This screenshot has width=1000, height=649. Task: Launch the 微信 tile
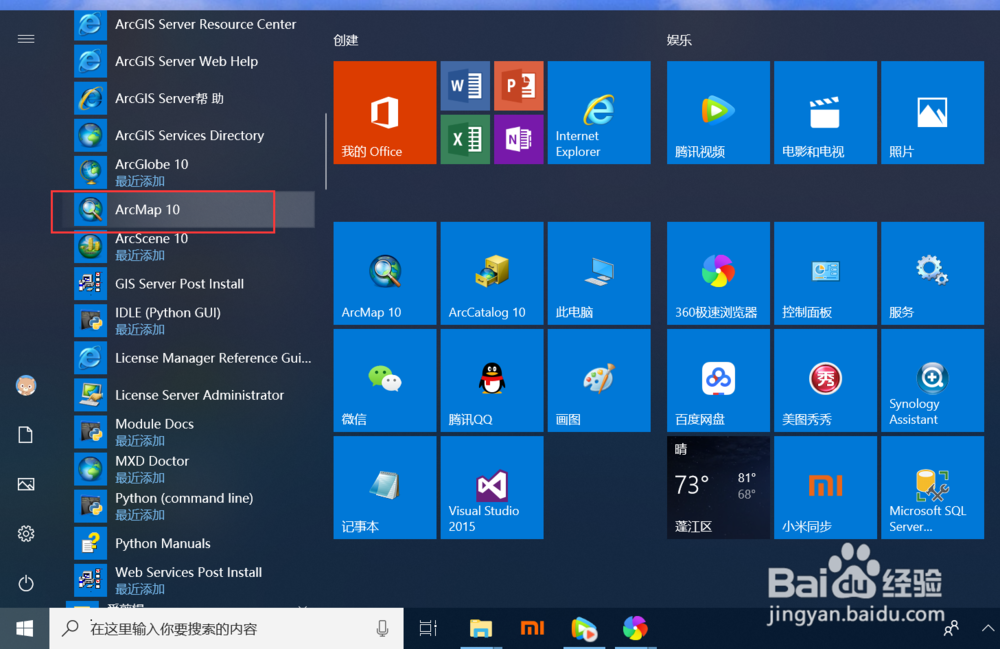point(385,381)
